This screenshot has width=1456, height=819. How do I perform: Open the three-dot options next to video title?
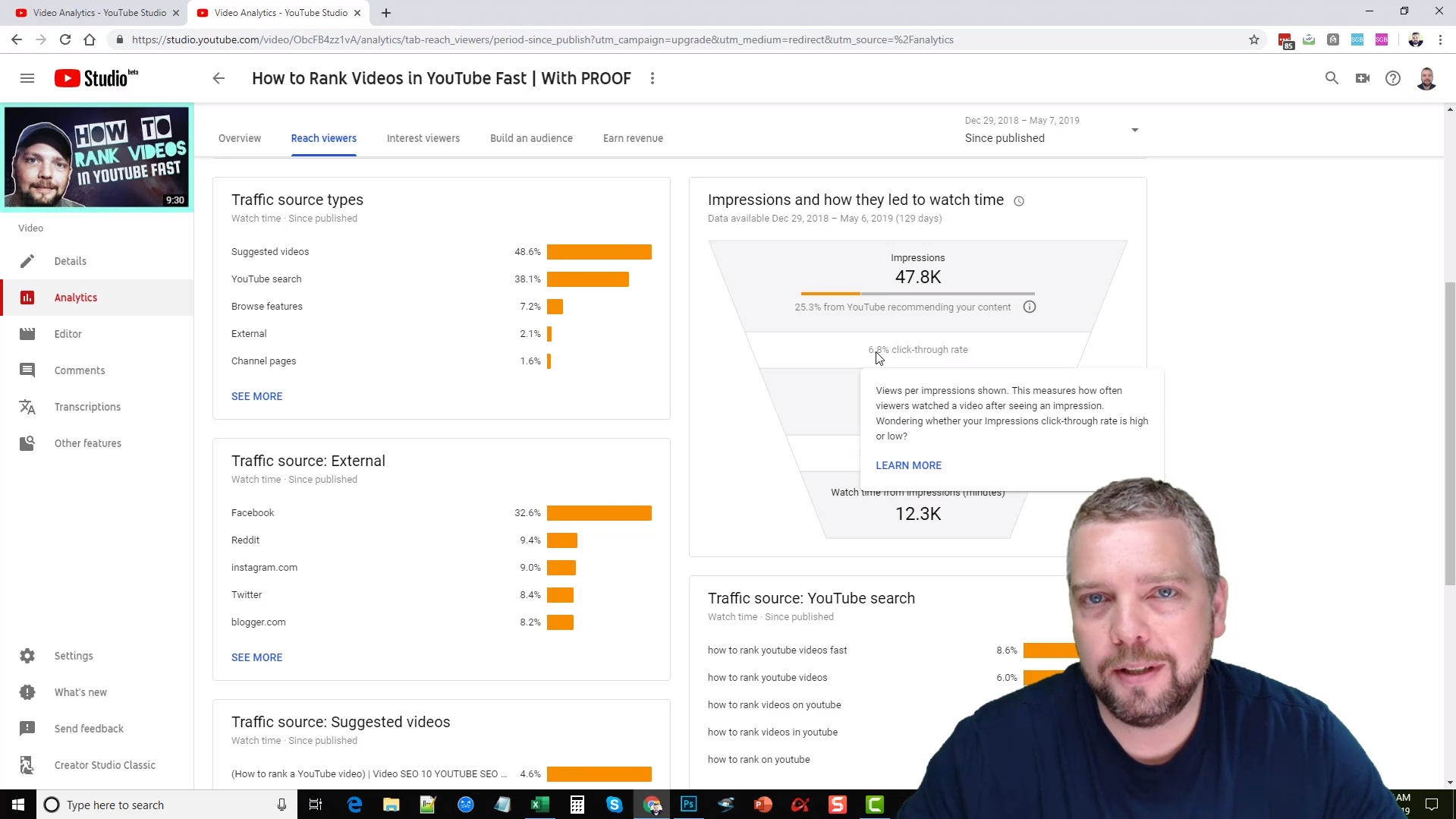[x=653, y=78]
